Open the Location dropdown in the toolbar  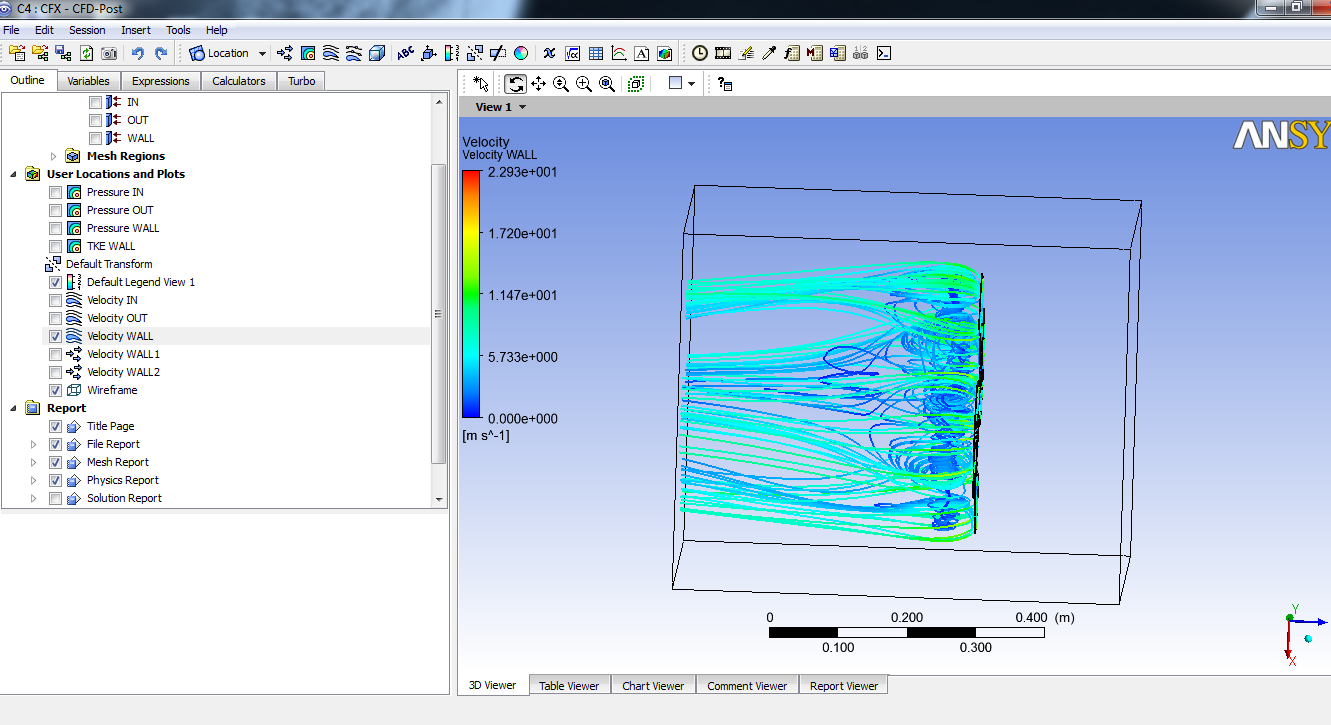[262, 54]
